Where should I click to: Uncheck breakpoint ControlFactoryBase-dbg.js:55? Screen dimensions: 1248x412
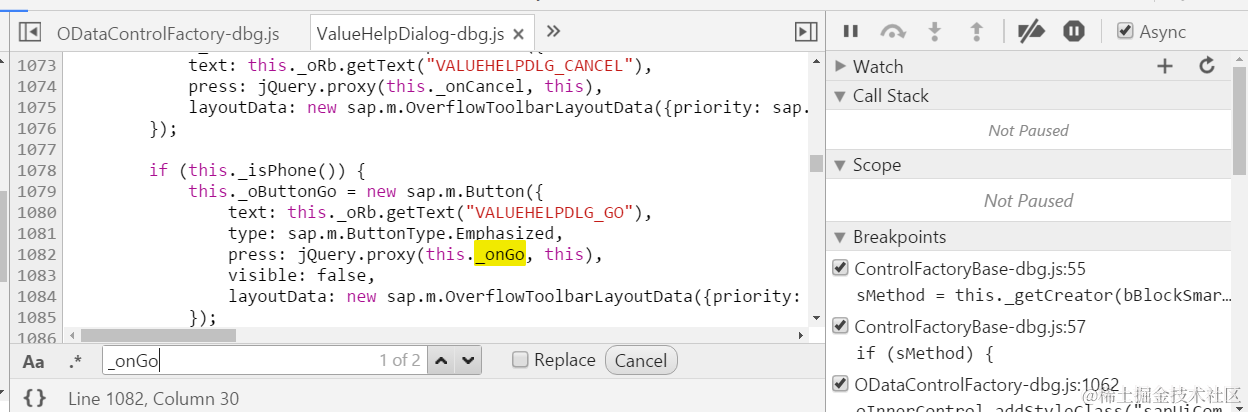click(841, 268)
